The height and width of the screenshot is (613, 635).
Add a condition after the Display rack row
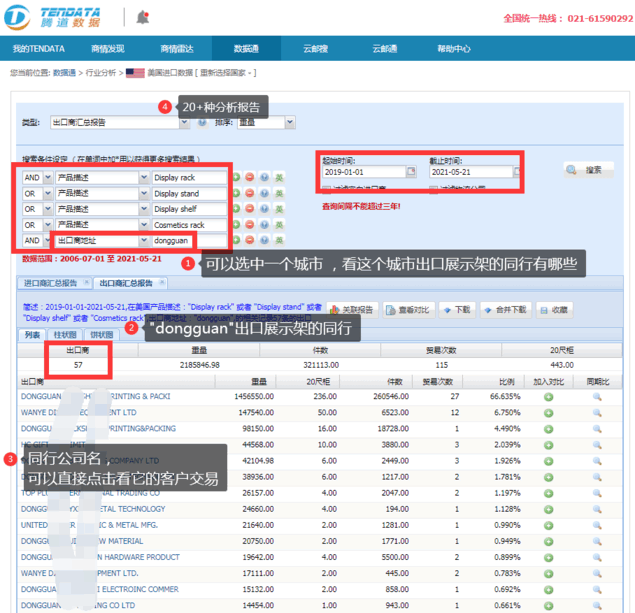pos(236,177)
